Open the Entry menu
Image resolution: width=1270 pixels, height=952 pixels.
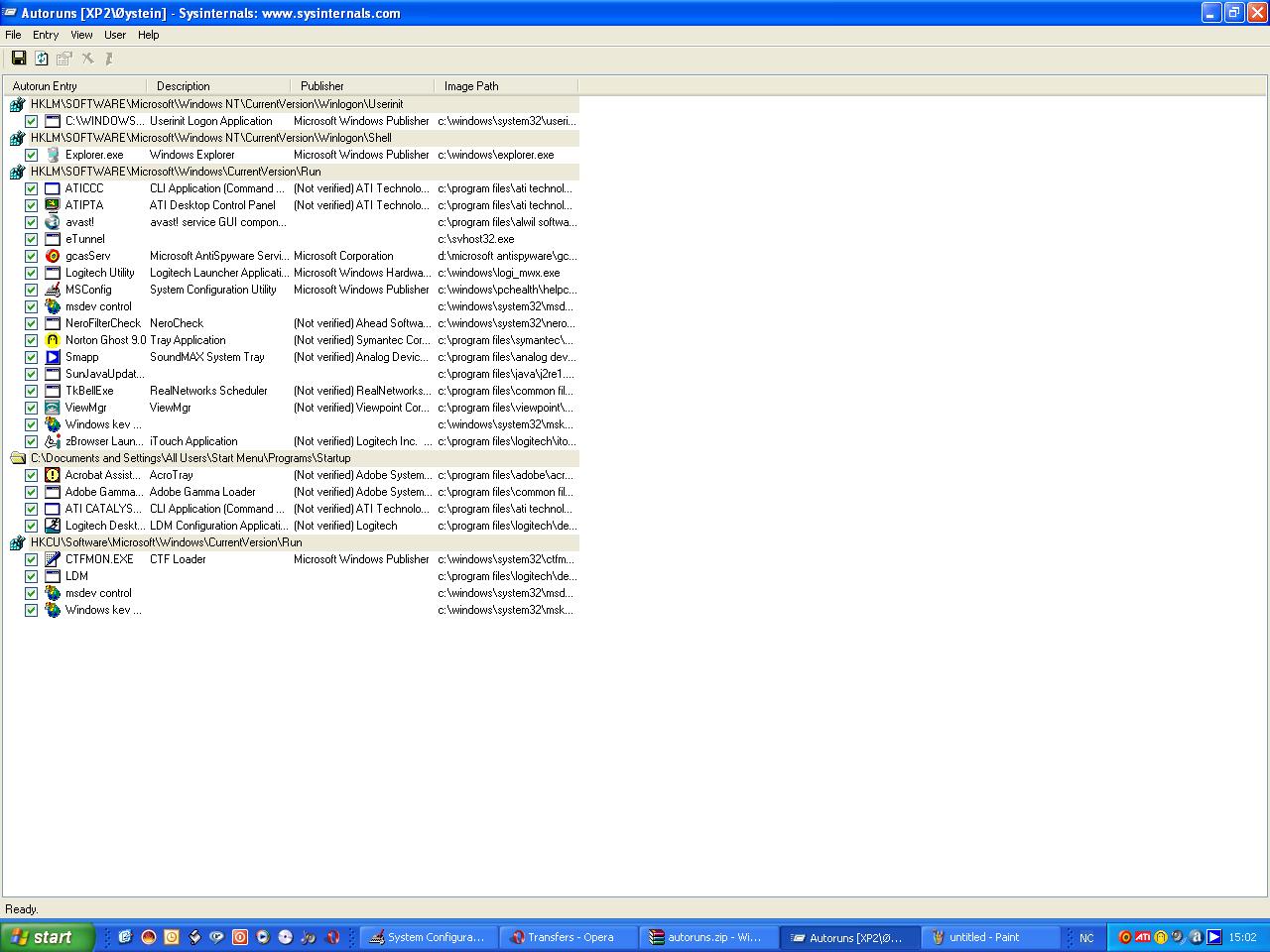46,35
